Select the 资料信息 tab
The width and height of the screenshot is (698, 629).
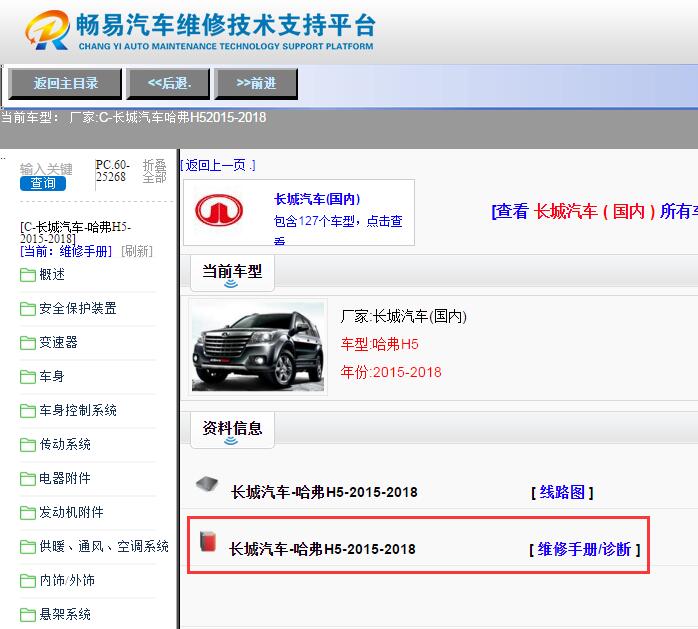tap(232, 430)
